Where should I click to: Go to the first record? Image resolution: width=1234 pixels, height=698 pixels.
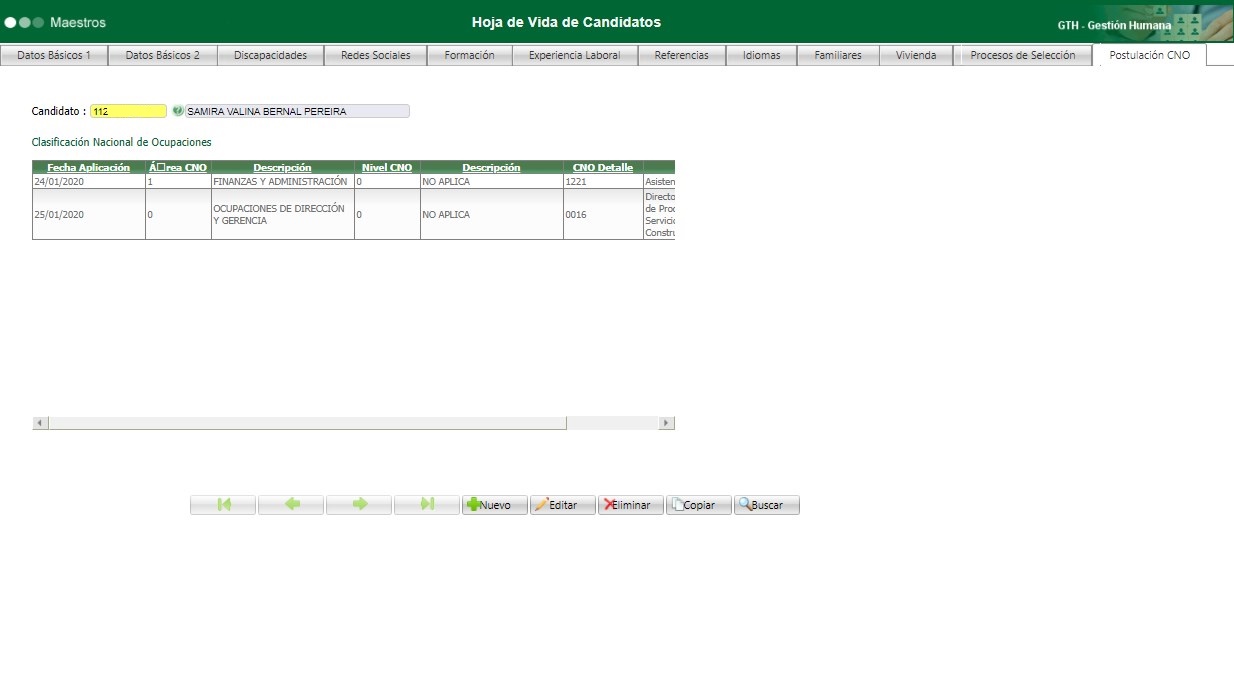[223, 505]
